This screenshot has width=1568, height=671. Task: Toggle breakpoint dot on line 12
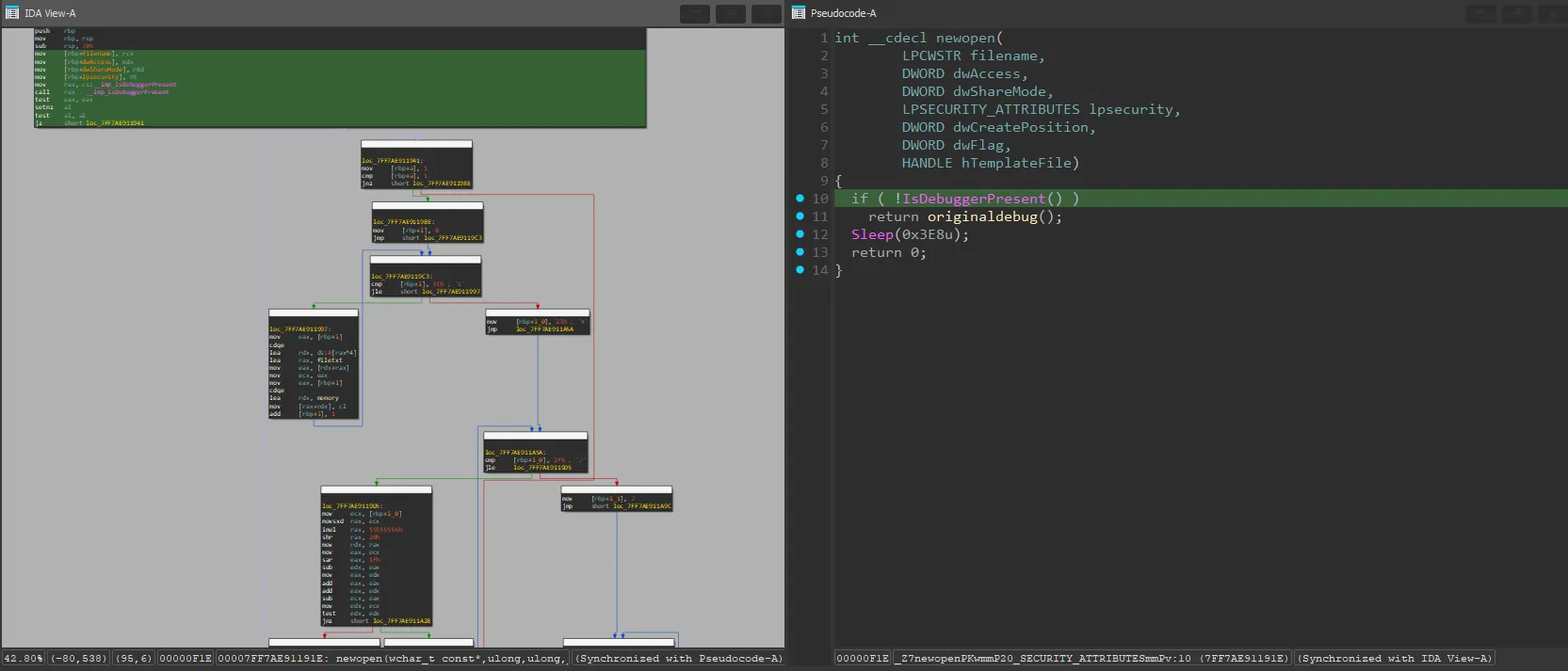(800, 234)
